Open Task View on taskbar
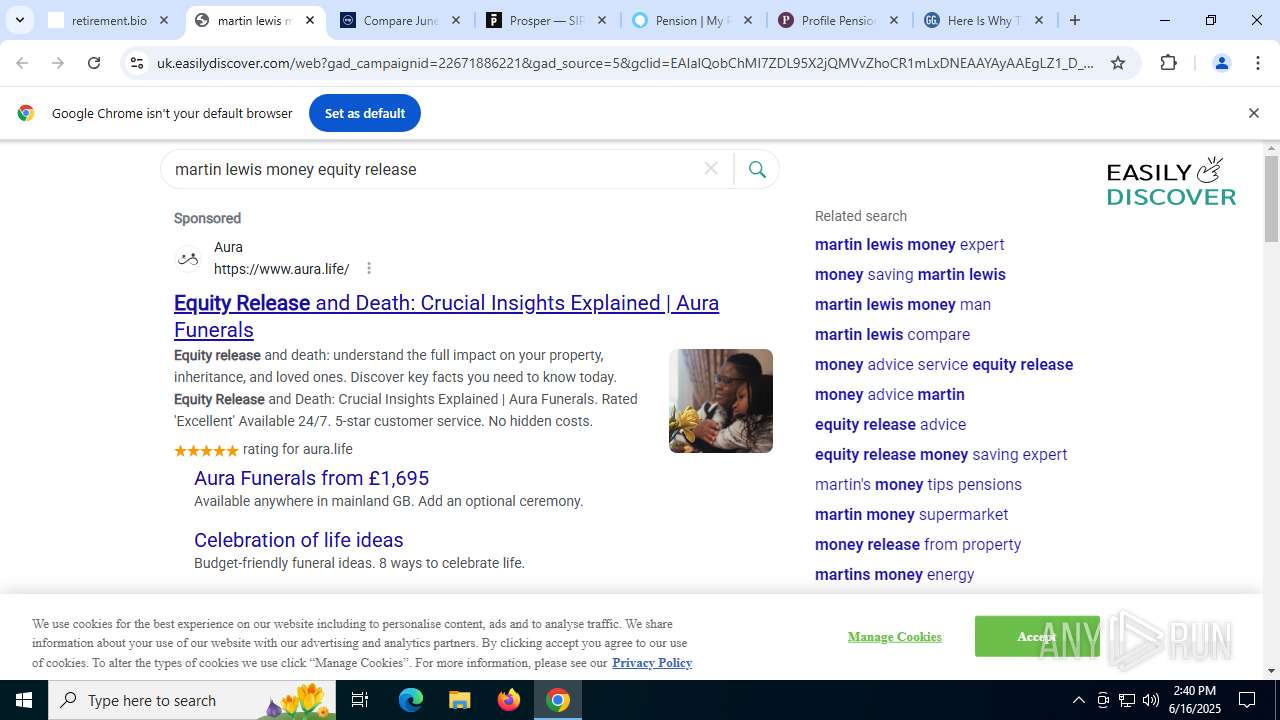Image resolution: width=1280 pixels, height=720 pixels. (360, 700)
